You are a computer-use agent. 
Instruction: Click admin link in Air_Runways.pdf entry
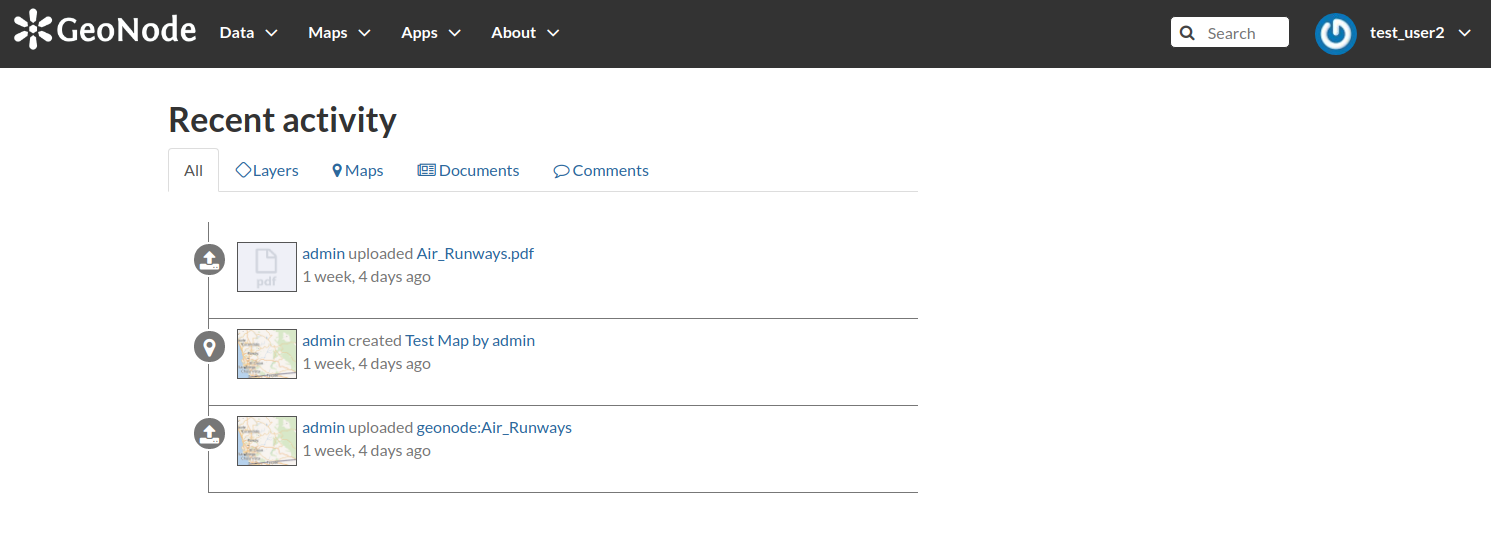click(x=323, y=253)
